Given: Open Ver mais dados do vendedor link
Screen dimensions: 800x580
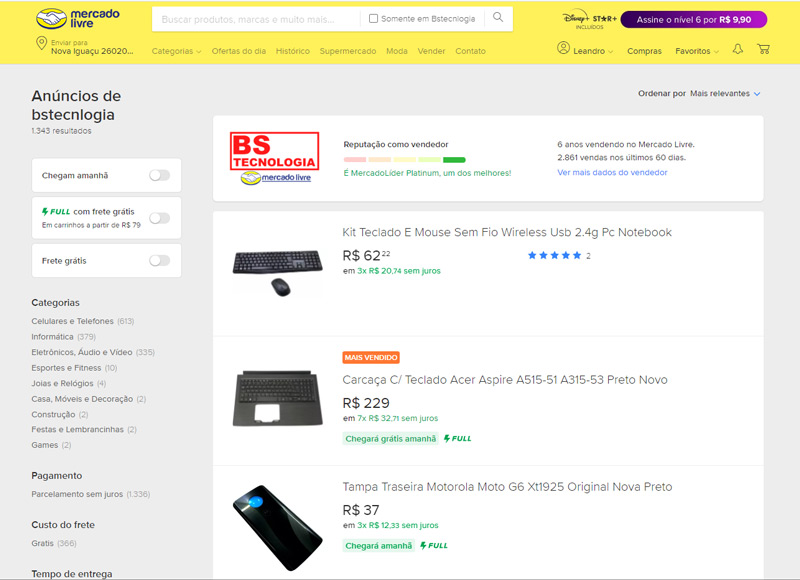Looking at the screenshot, I should click(612, 172).
